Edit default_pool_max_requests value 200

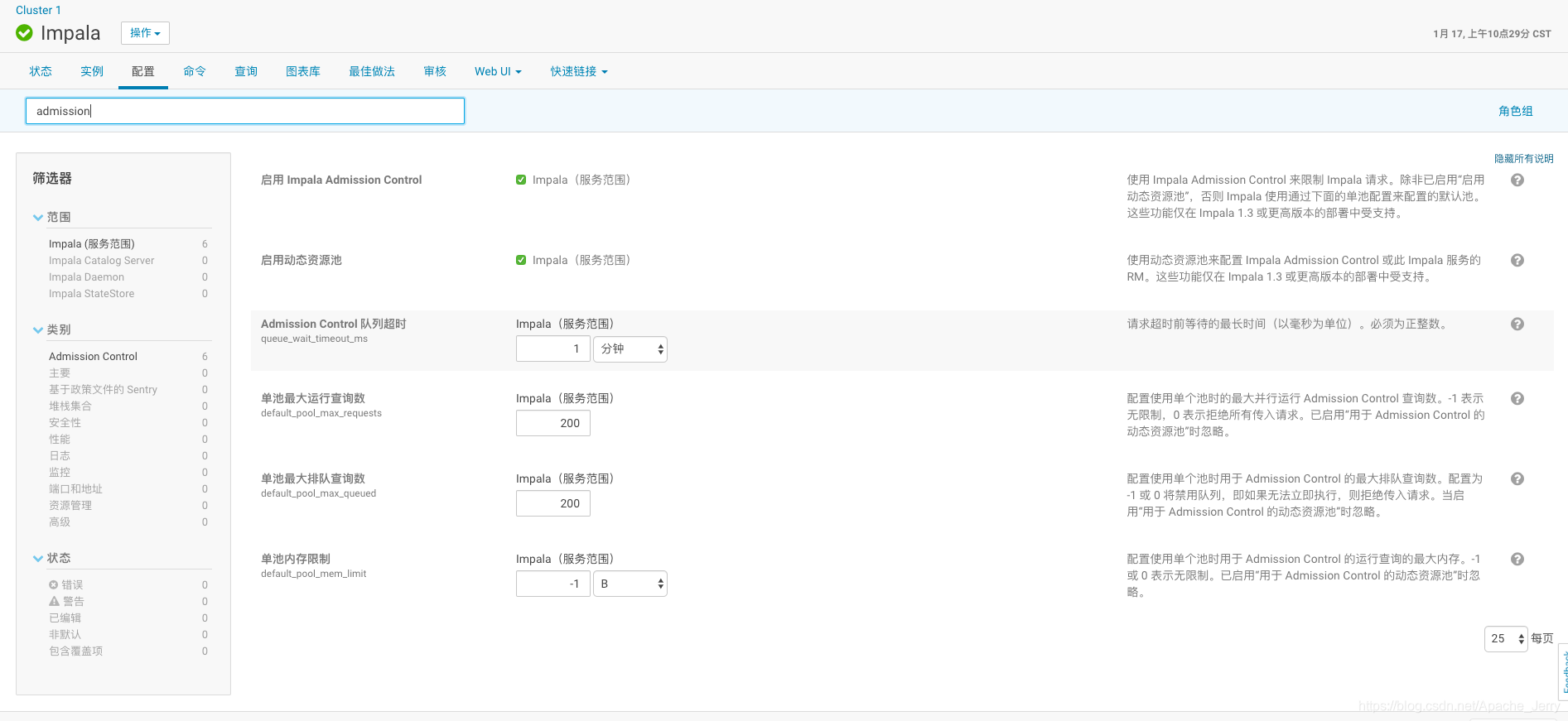553,423
